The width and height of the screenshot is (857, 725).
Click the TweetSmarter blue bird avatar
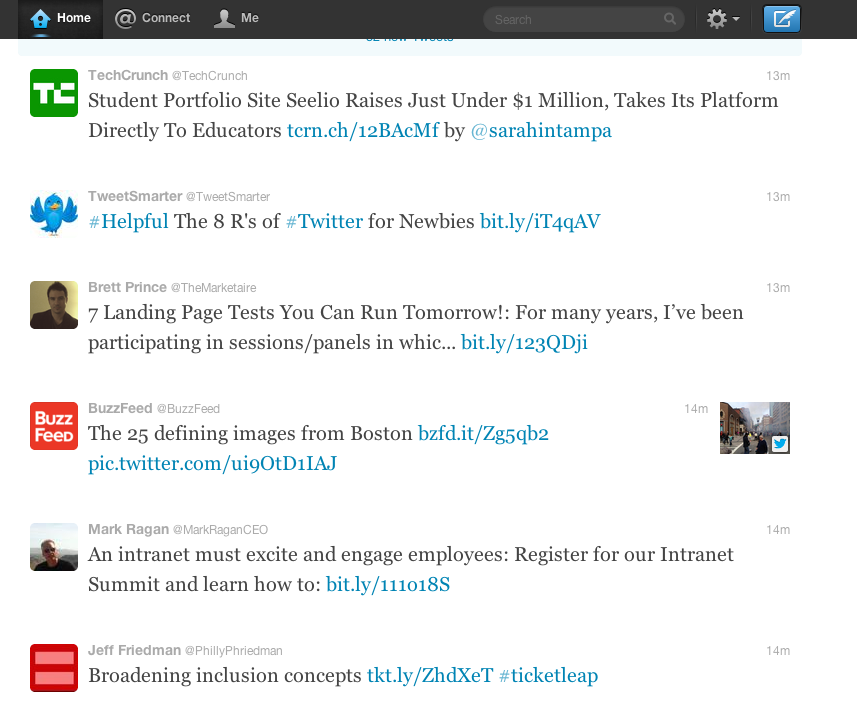(54, 213)
